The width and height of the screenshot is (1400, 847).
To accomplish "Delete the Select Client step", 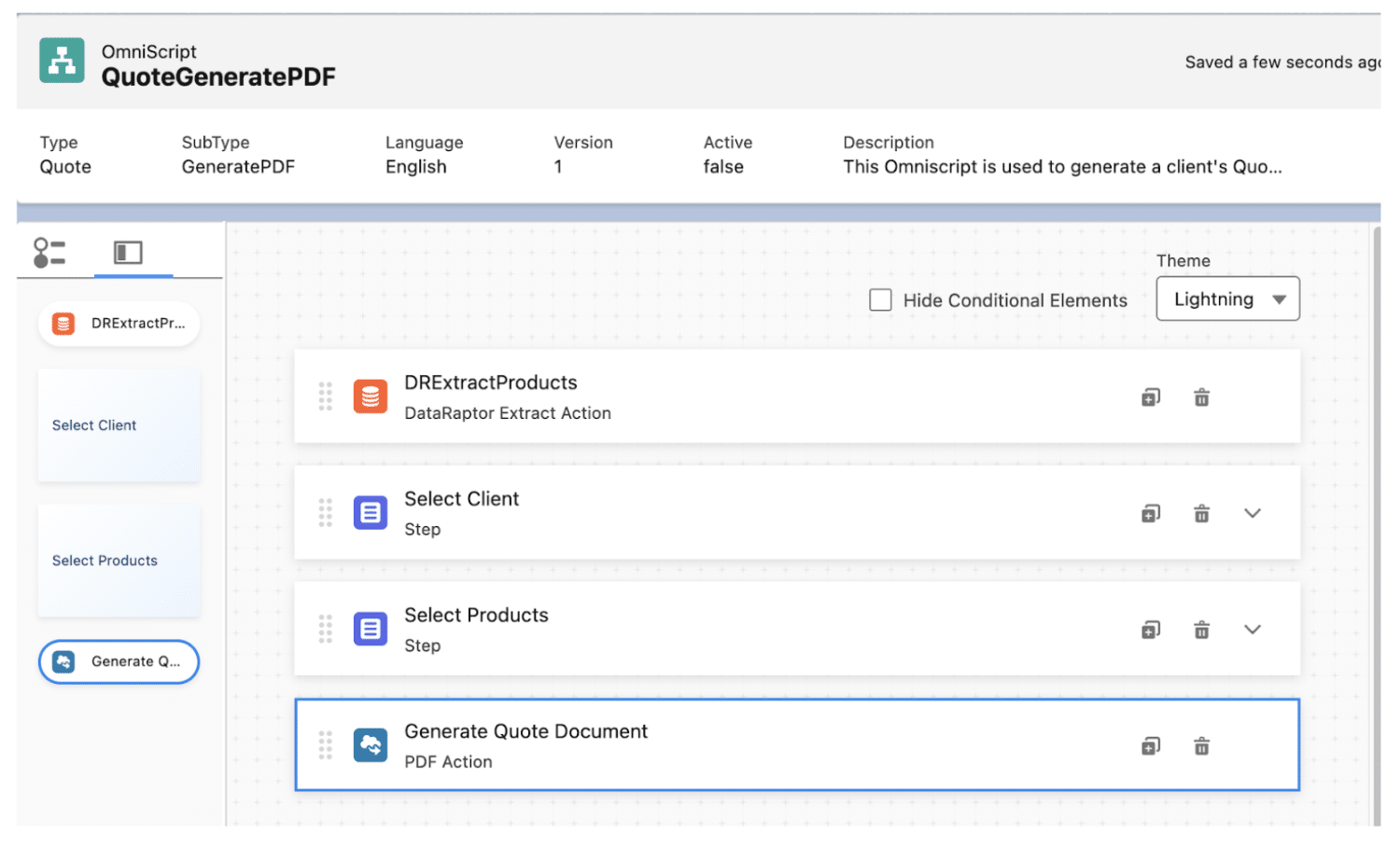I will point(1201,514).
